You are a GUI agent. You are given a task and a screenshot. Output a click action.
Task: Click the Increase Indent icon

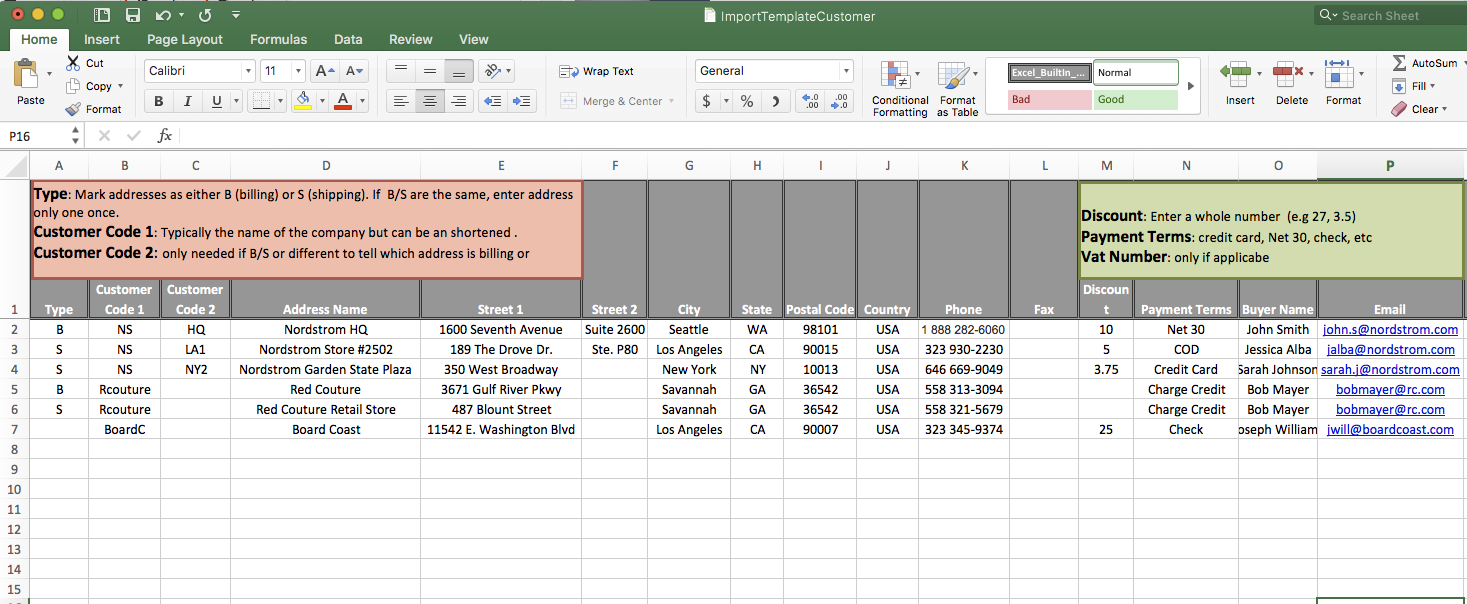coord(522,101)
